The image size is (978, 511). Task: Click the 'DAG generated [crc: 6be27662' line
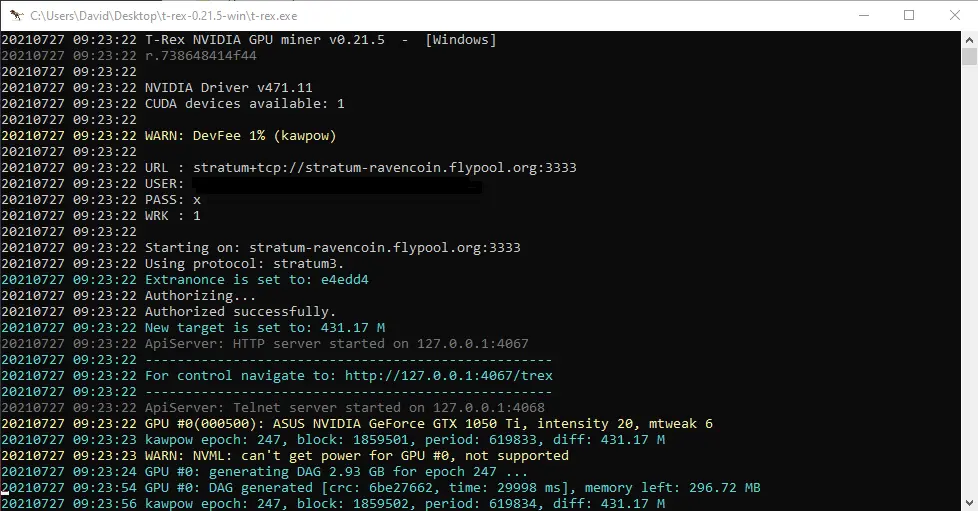pos(380,487)
